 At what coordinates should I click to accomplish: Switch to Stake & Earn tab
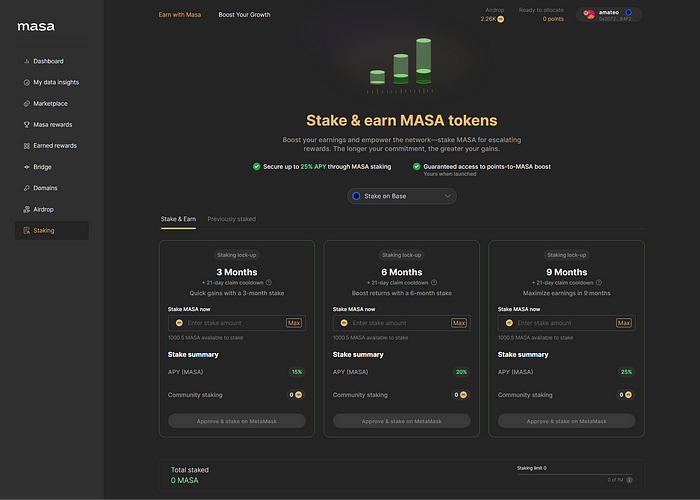coord(178,219)
